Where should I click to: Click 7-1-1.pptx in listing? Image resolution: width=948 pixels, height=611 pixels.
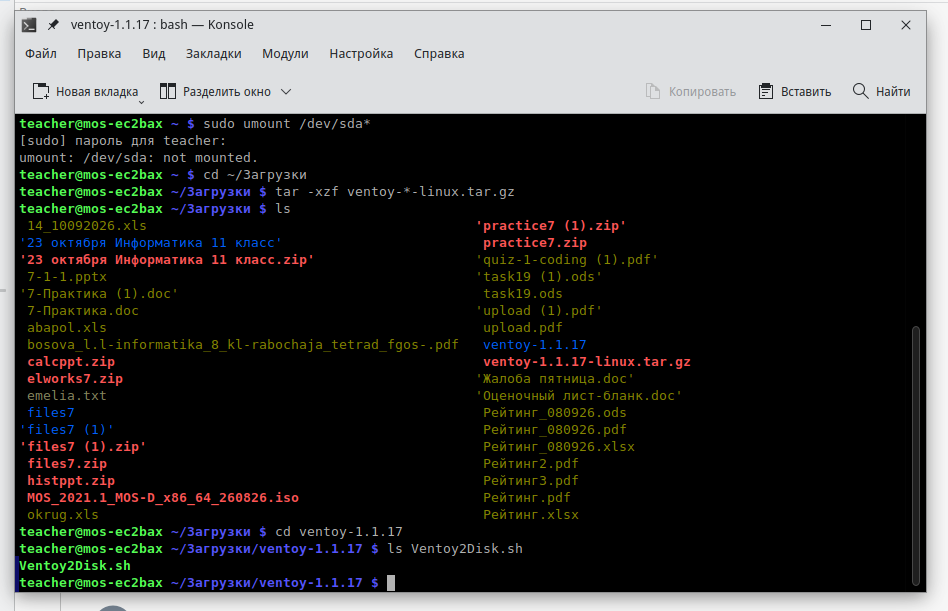67,277
